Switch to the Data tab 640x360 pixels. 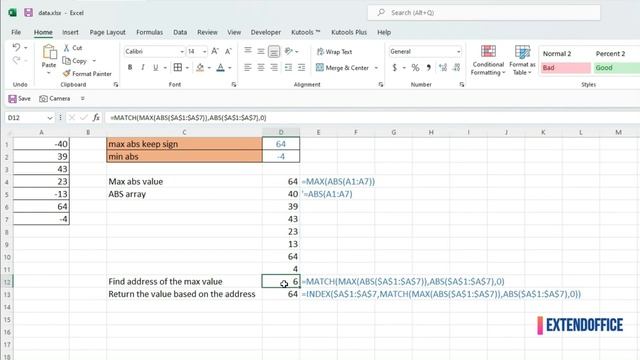tap(180, 32)
